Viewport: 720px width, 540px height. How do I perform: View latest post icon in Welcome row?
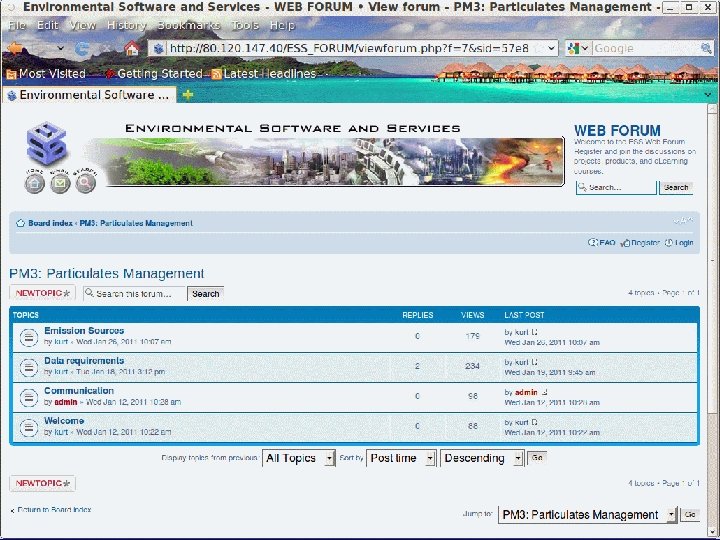point(534,422)
